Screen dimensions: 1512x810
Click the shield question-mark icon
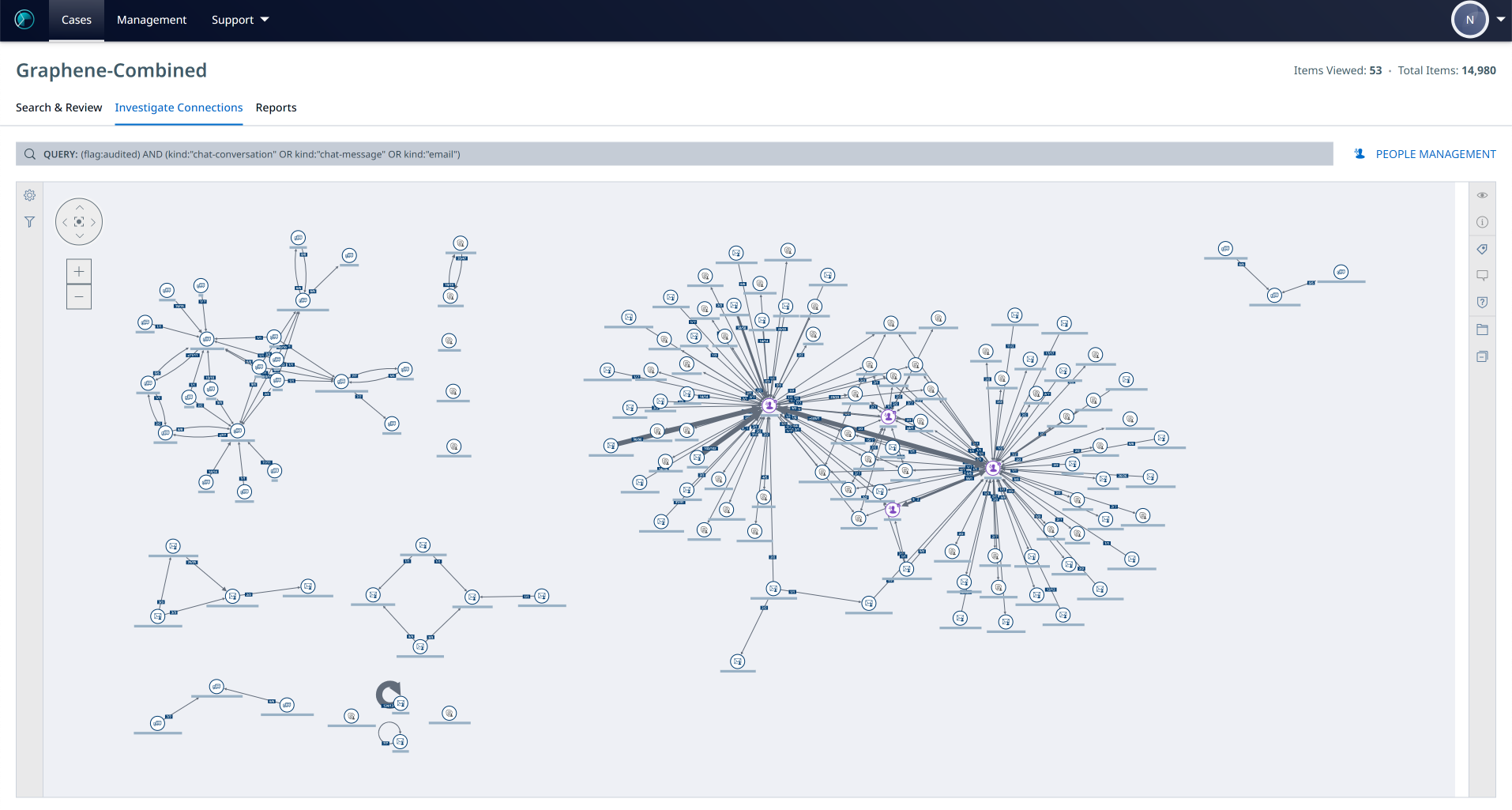pos(1482,303)
